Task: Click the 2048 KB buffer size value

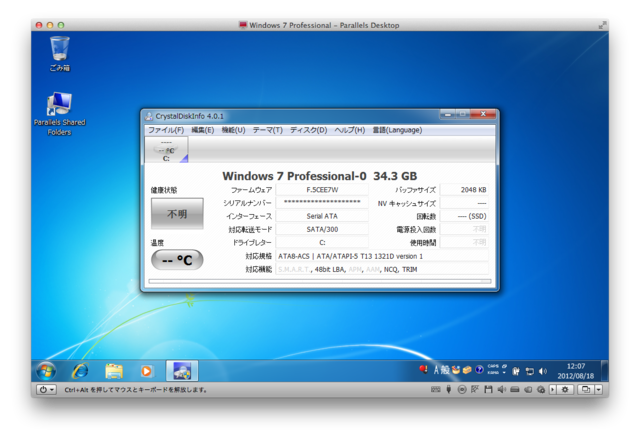Action: [464, 190]
